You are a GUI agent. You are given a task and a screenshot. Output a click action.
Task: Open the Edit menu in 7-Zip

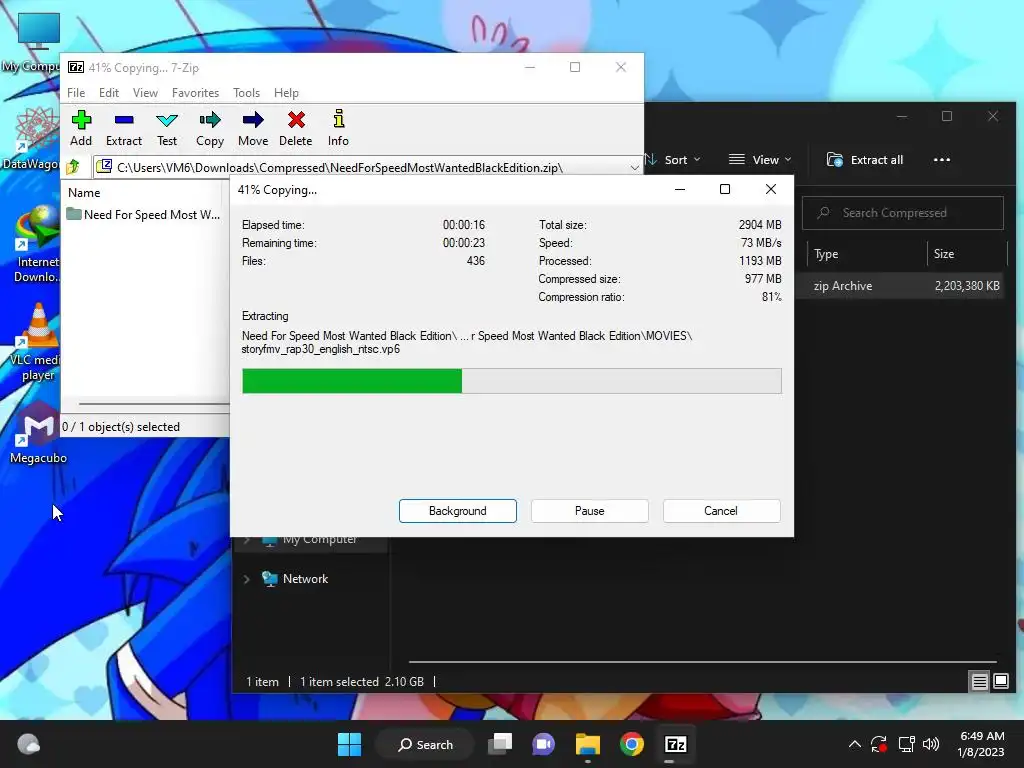pyautogui.click(x=108, y=93)
